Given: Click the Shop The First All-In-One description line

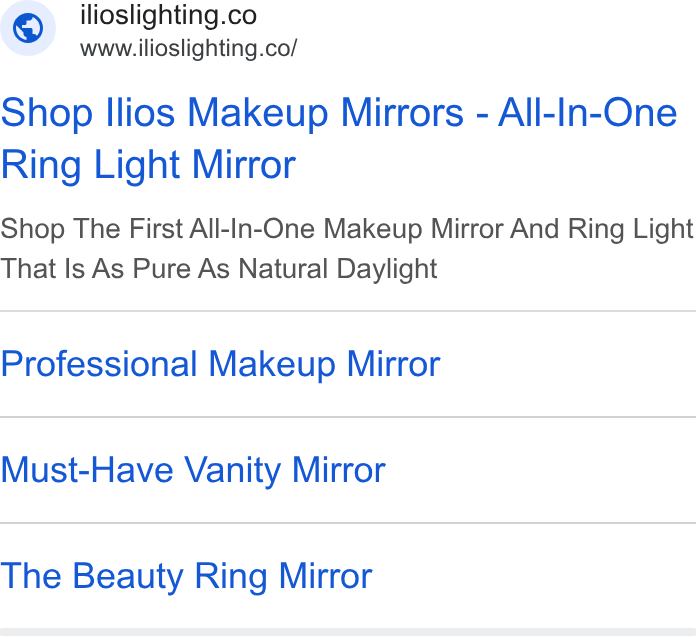Looking at the screenshot, I should click(x=347, y=229).
